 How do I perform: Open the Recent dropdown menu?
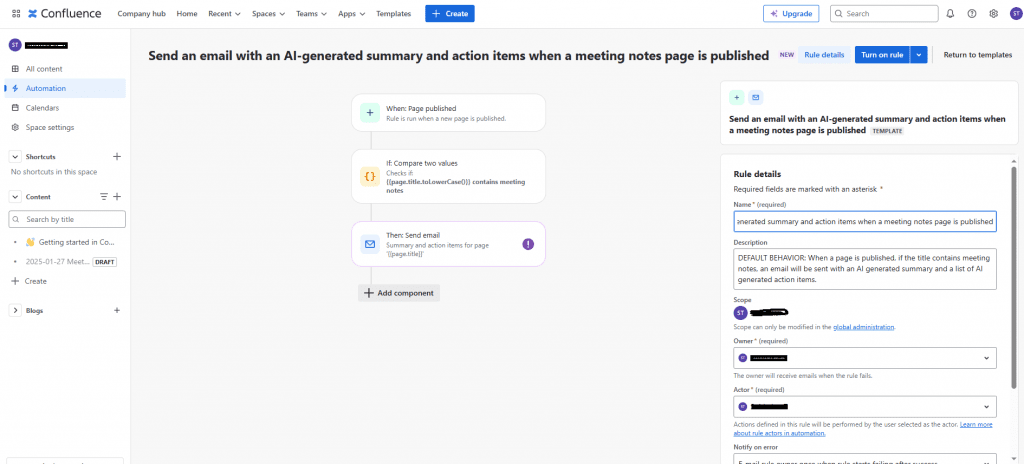[224, 14]
